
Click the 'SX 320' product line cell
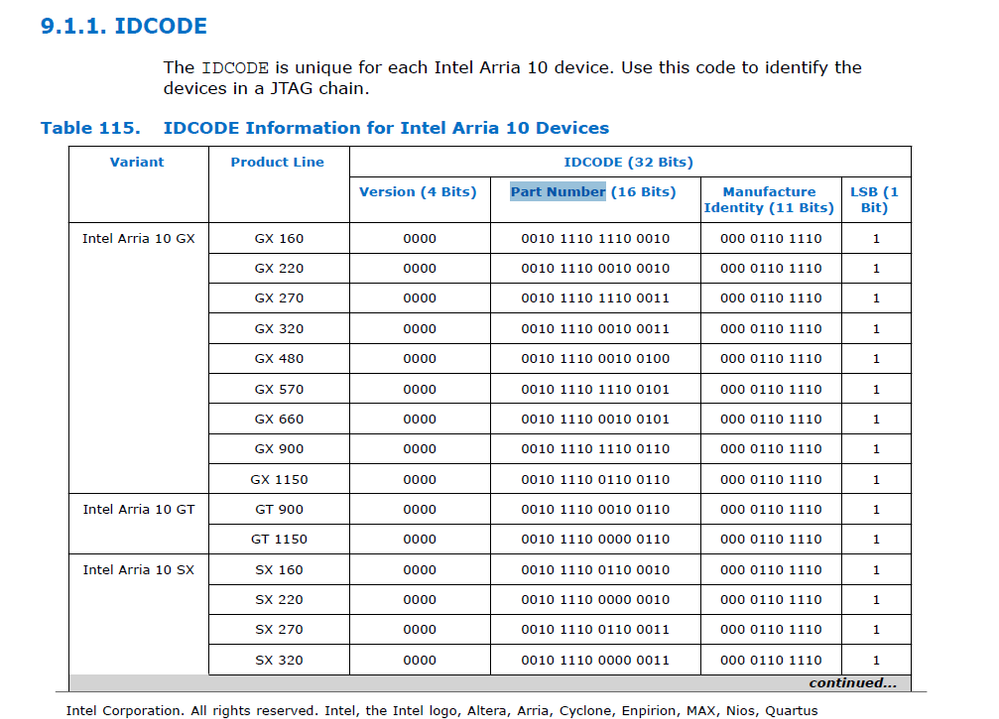tap(279, 660)
